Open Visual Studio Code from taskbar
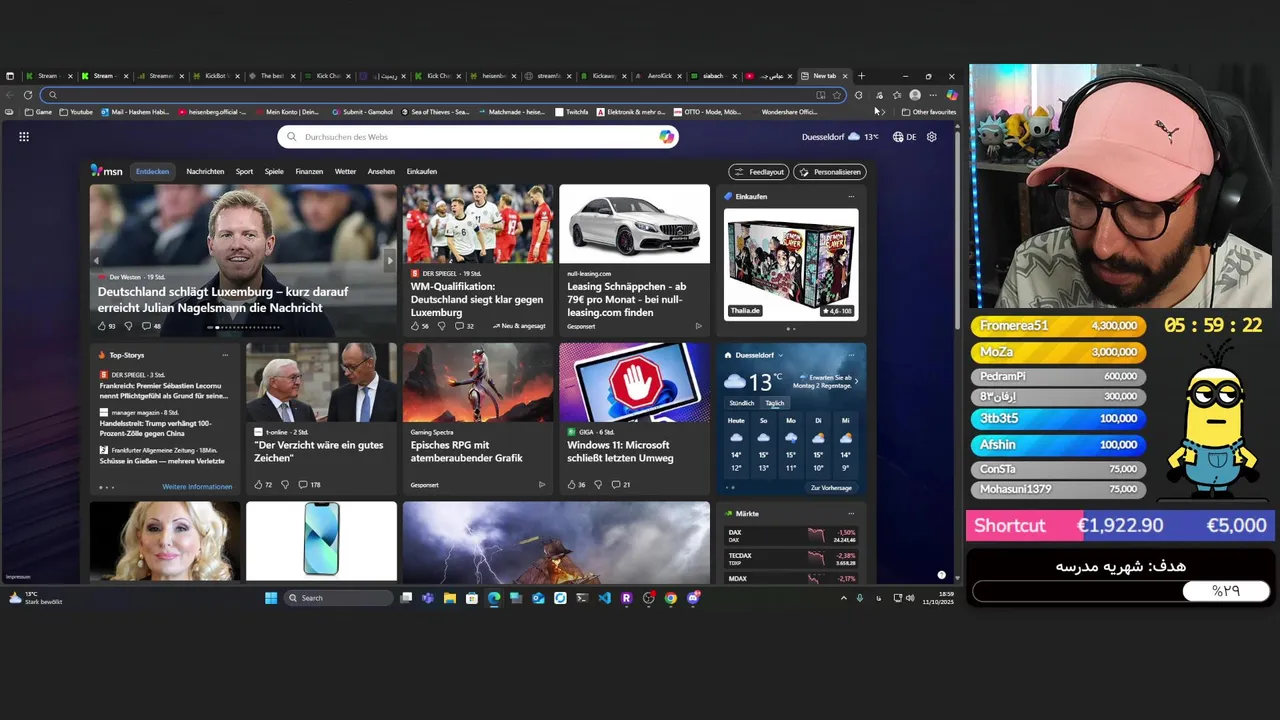 604,598
